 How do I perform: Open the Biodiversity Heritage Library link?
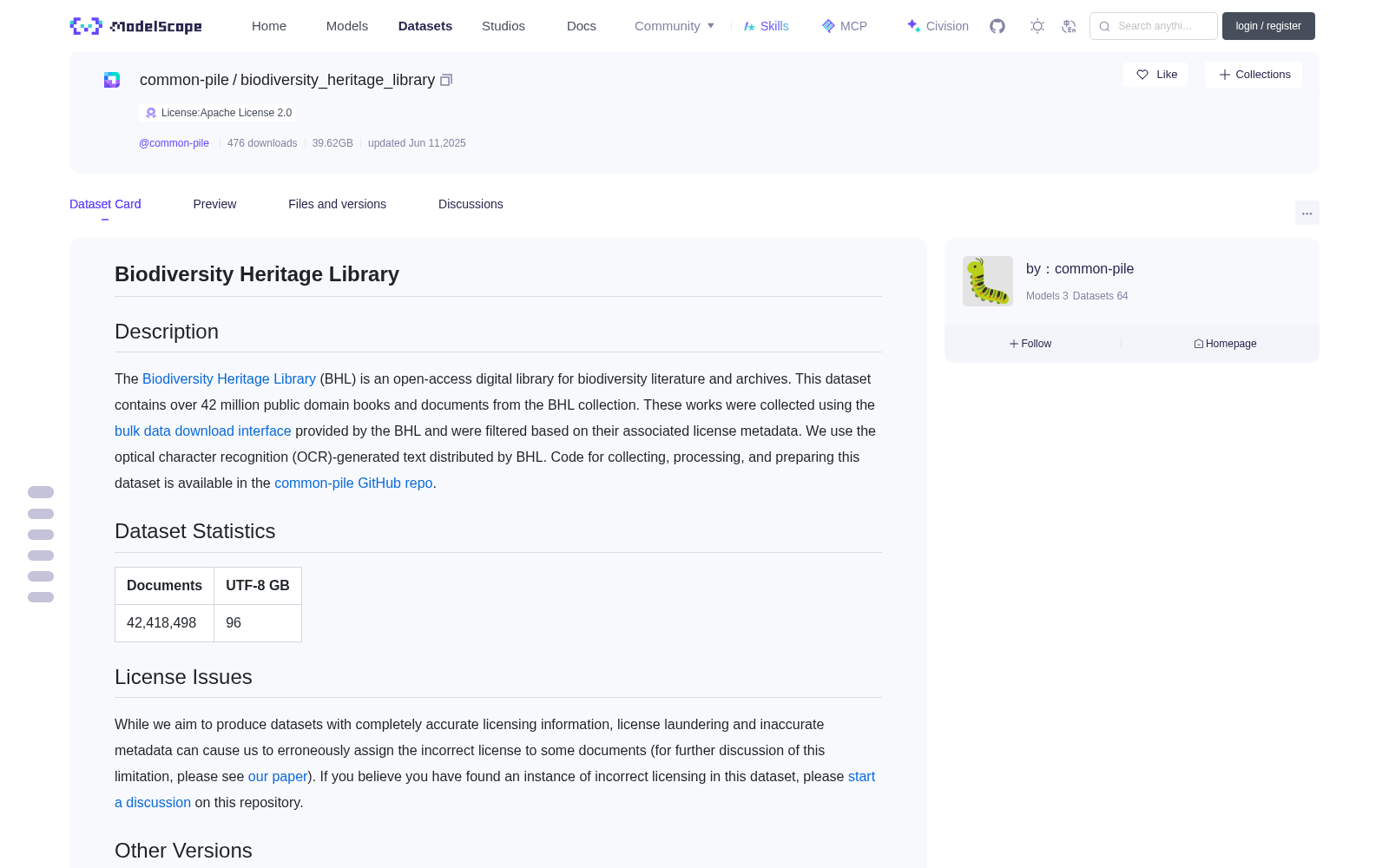pos(229,379)
